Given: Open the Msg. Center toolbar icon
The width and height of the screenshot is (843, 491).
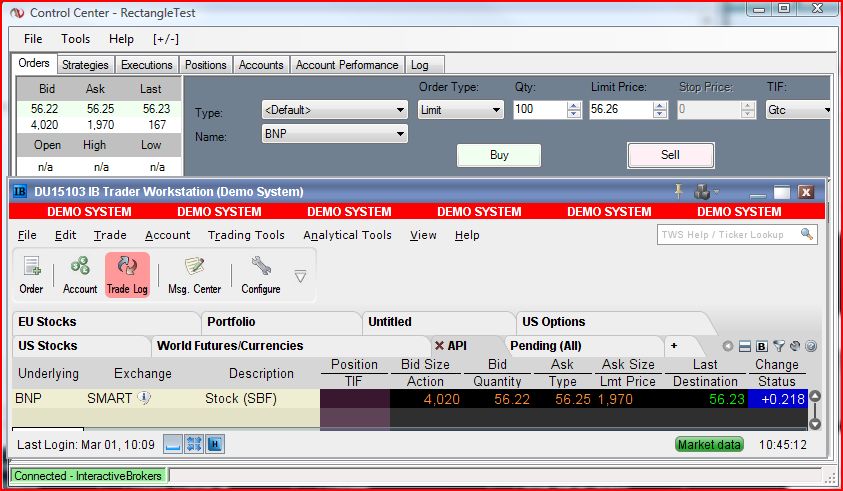Looking at the screenshot, I should 194,275.
